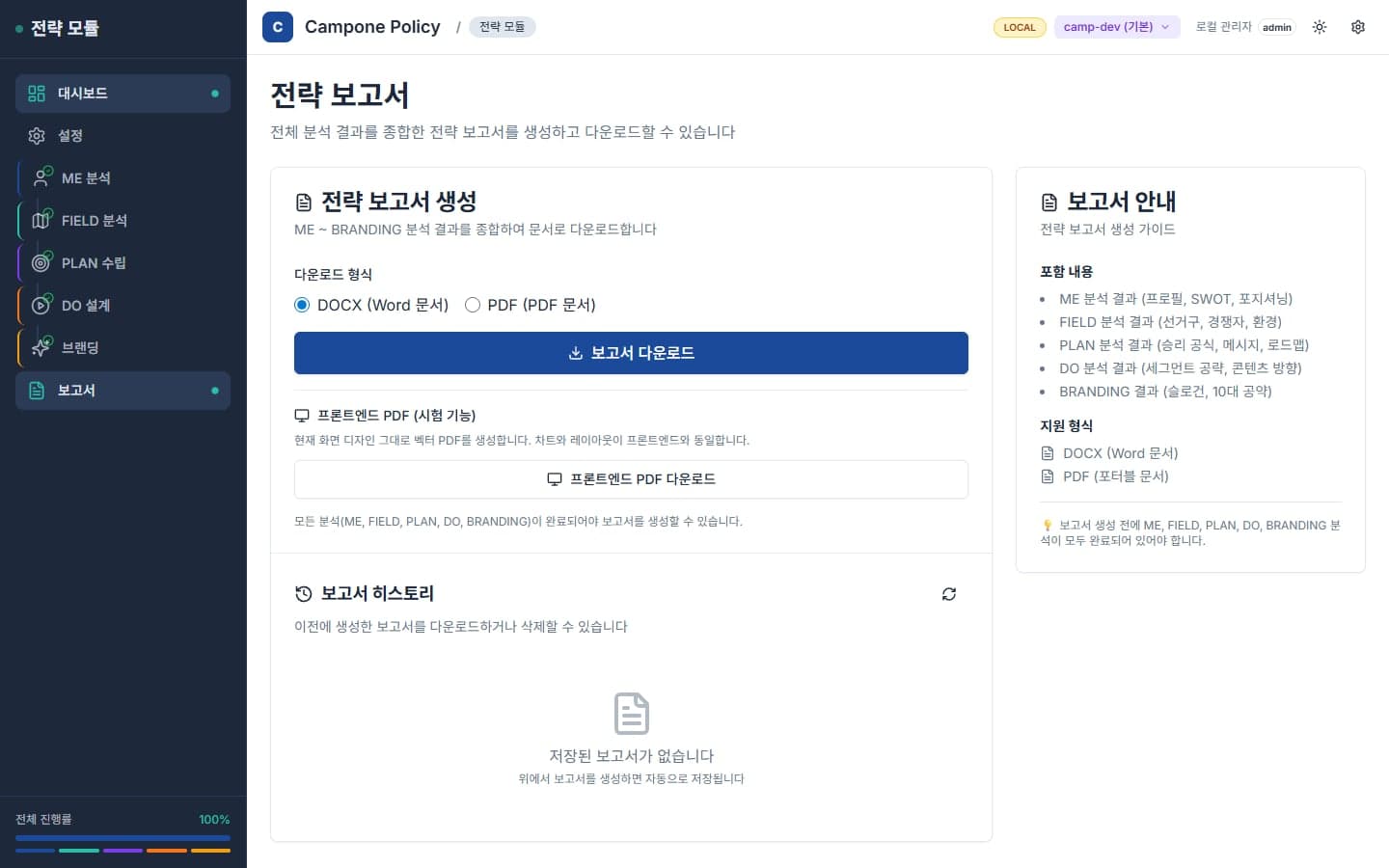Click the PDF (포터블 문서) format entry
This screenshot has width=1389, height=868.
tap(1115, 476)
